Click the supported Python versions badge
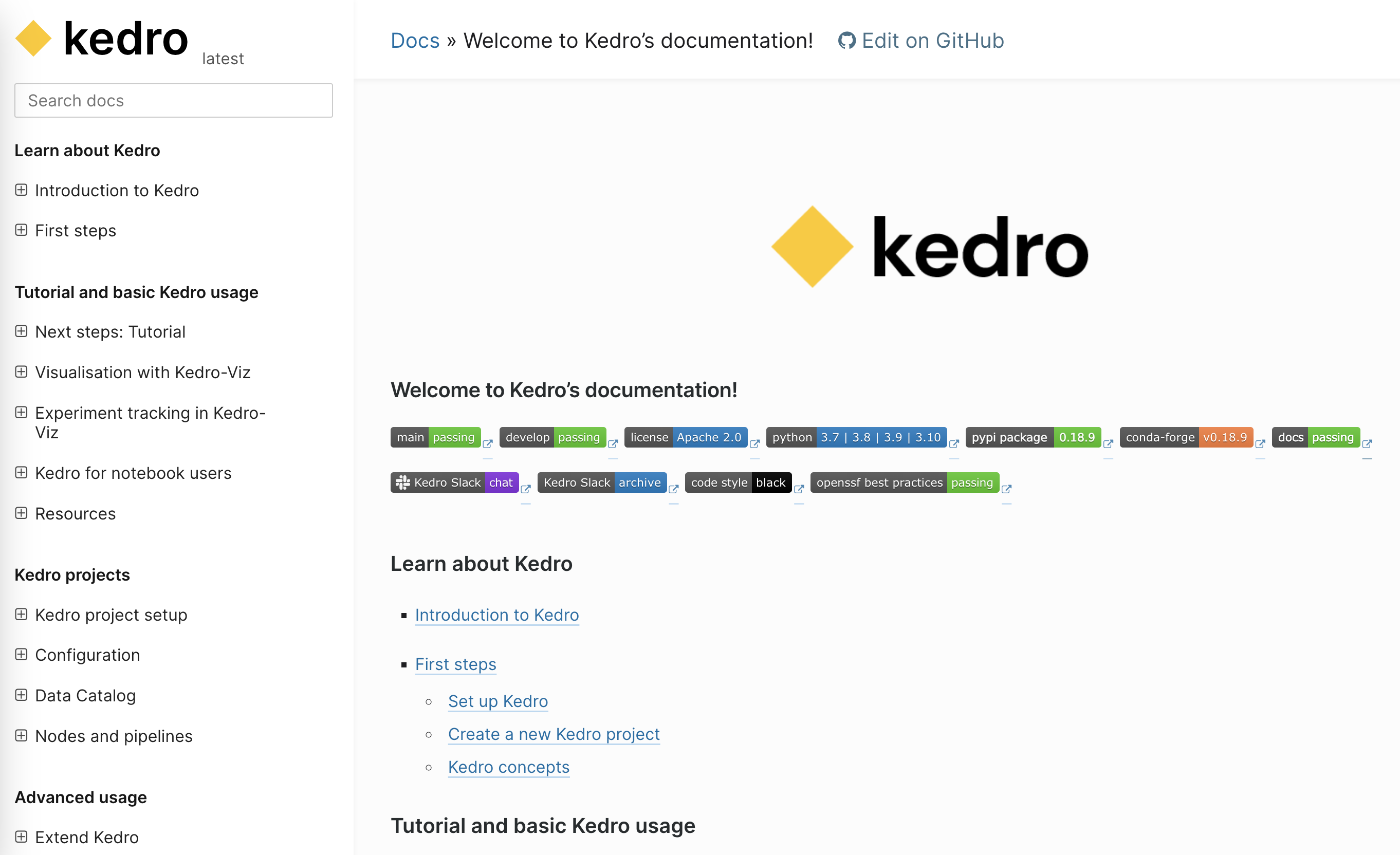Image resolution: width=1400 pixels, height=855 pixels. (x=855, y=437)
